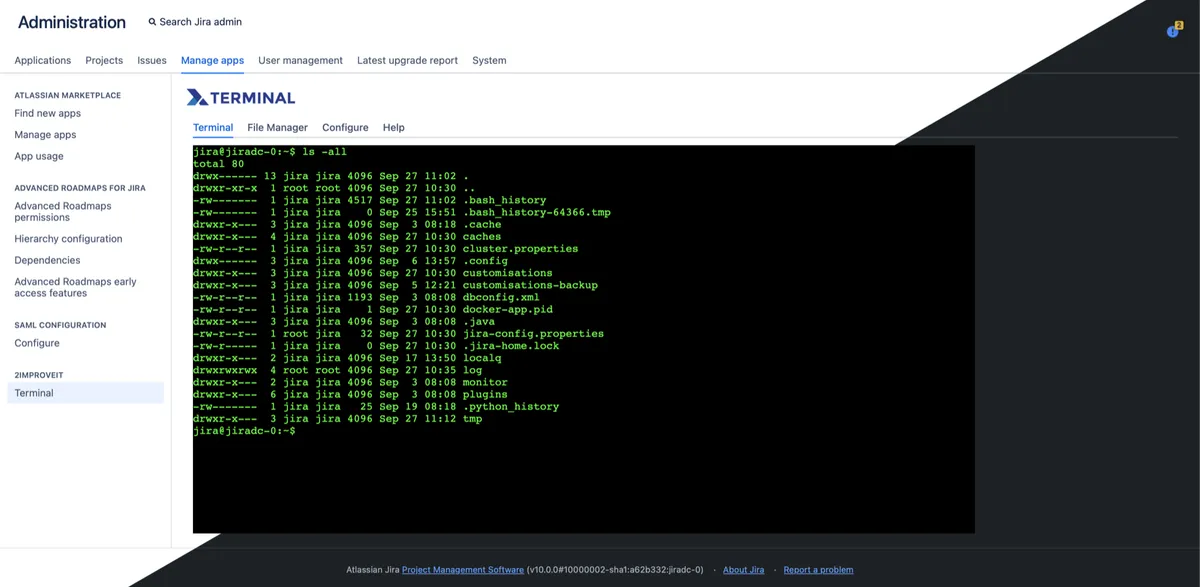1200x587 pixels.
Task: Click the Administration page heading
Action: pos(72,22)
